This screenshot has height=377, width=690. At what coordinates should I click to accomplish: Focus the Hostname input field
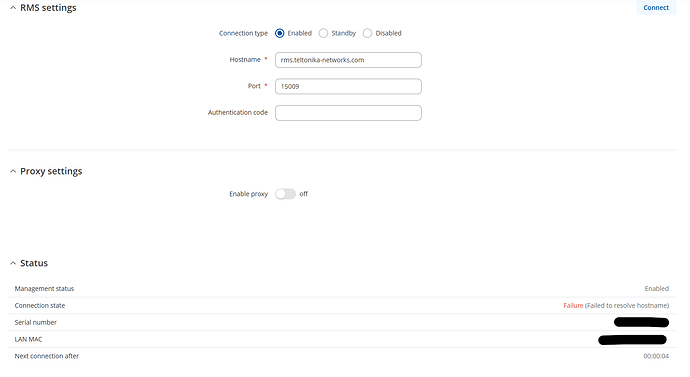[x=348, y=60]
